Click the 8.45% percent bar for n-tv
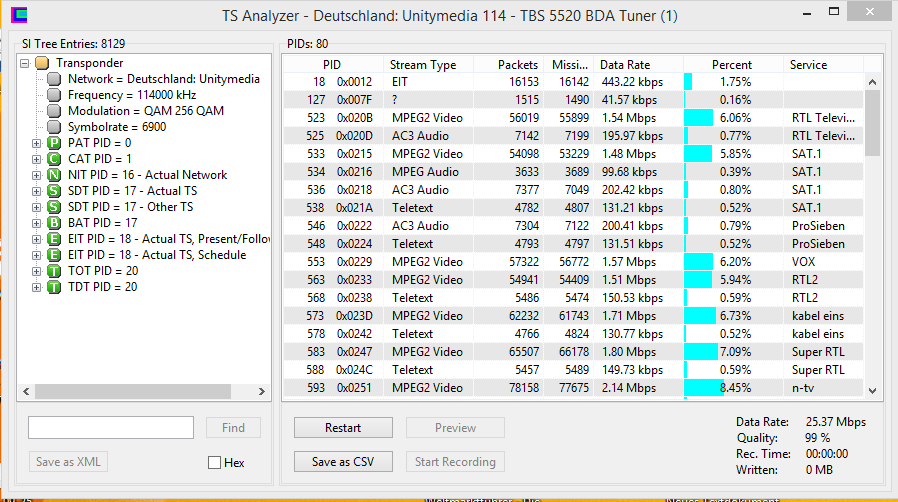898x502 pixels. [704, 388]
